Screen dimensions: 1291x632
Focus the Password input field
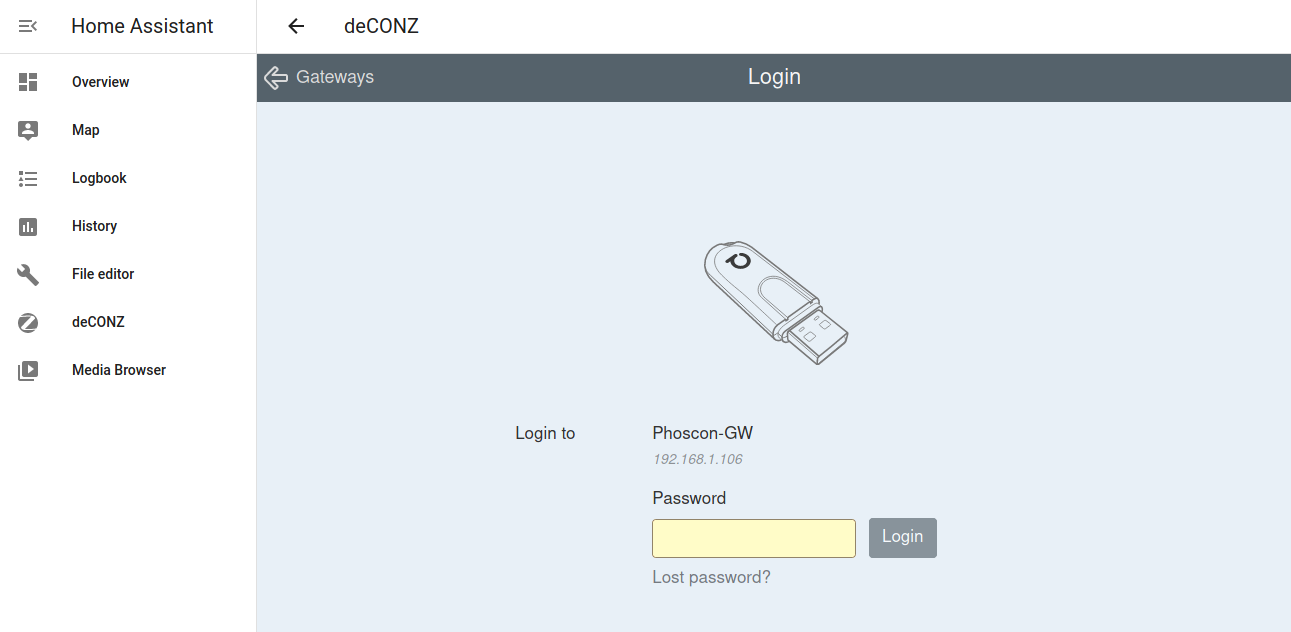pyautogui.click(x=753, y=538)
